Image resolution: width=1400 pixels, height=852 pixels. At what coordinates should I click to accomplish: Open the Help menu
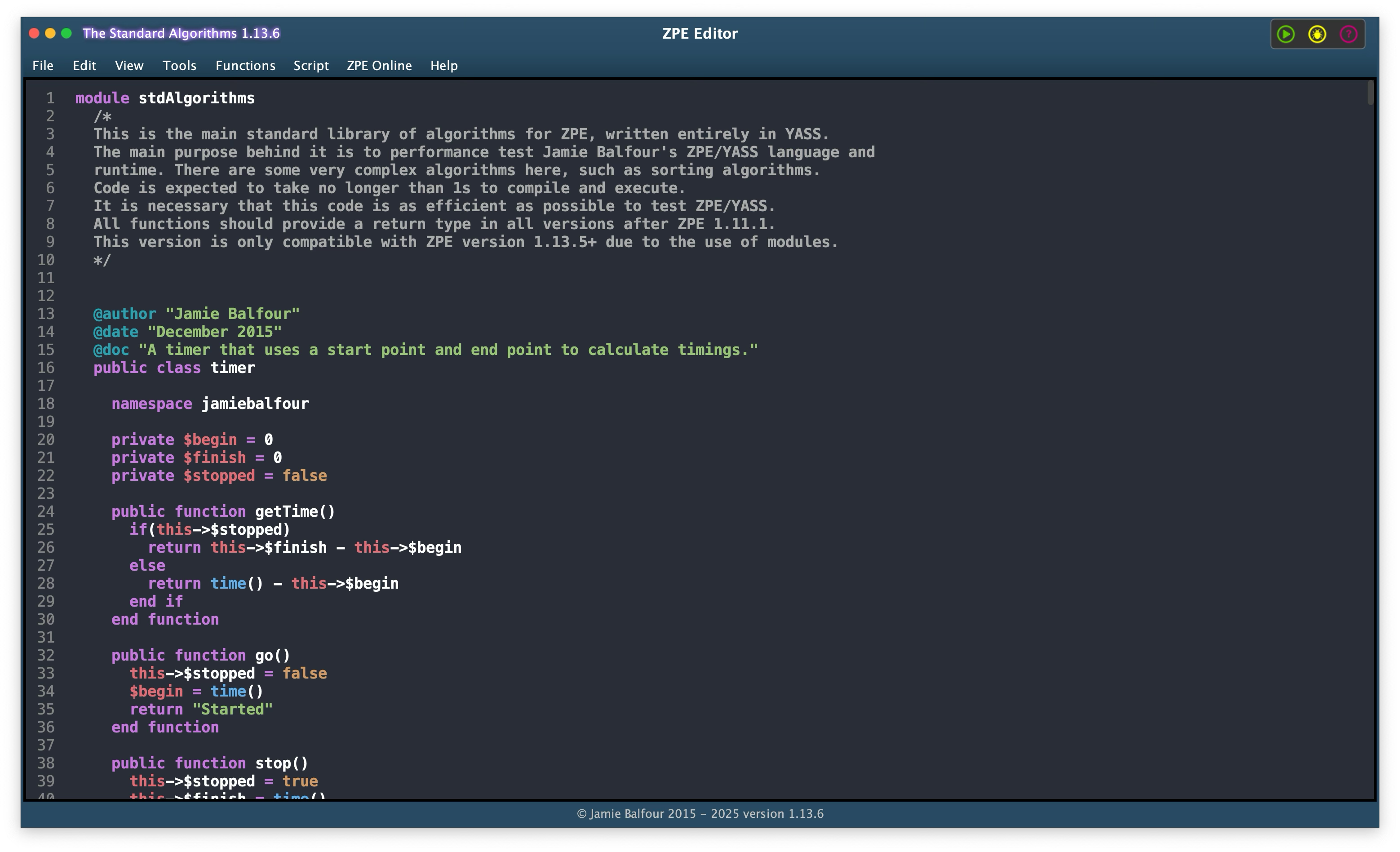click(x=444, y=65)
